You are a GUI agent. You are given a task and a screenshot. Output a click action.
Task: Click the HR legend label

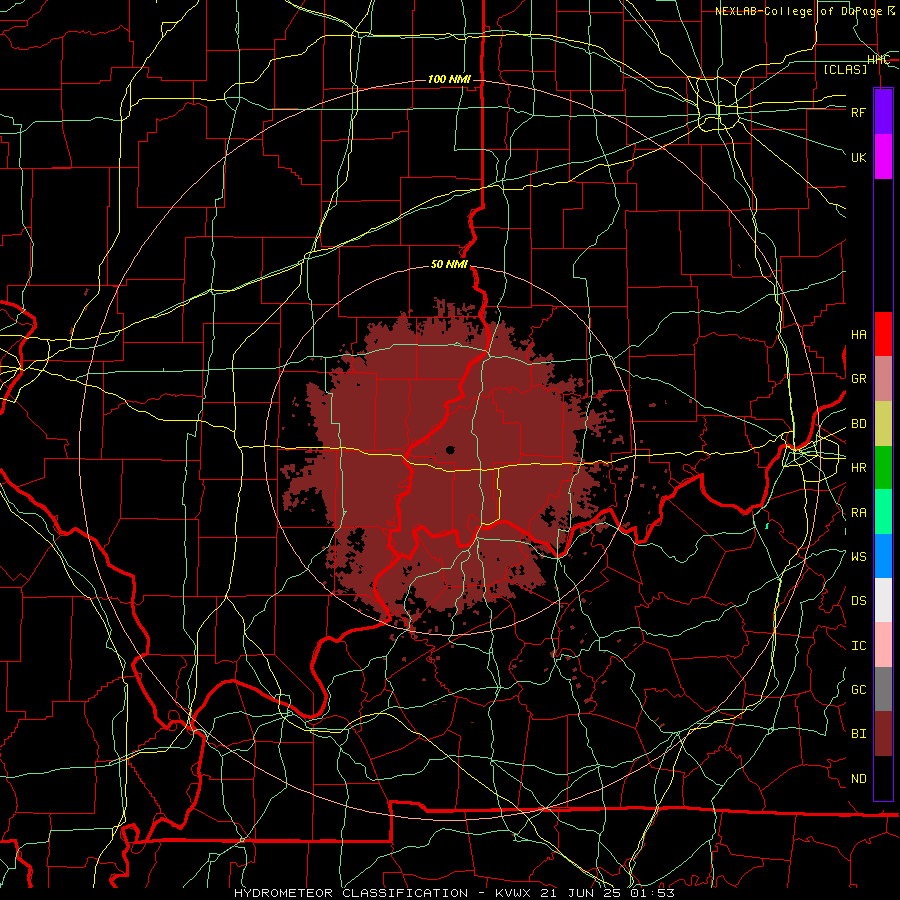(x=859, y=468)
